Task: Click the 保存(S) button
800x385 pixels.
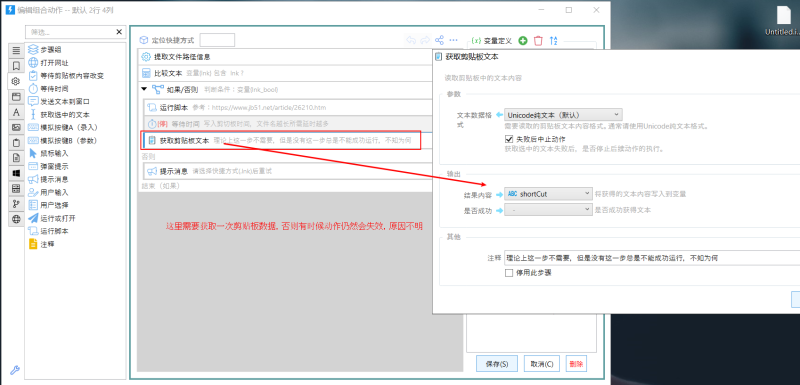Action: [x=496, y=364]
